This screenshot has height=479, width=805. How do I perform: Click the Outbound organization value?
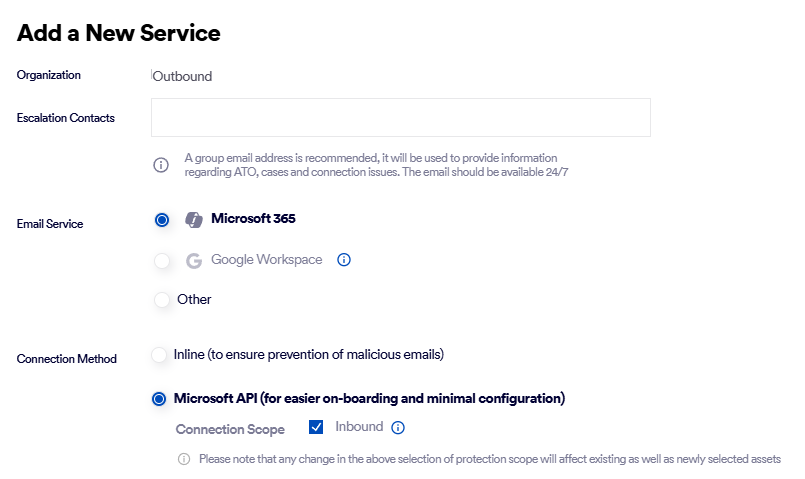(x=182, y=76)
